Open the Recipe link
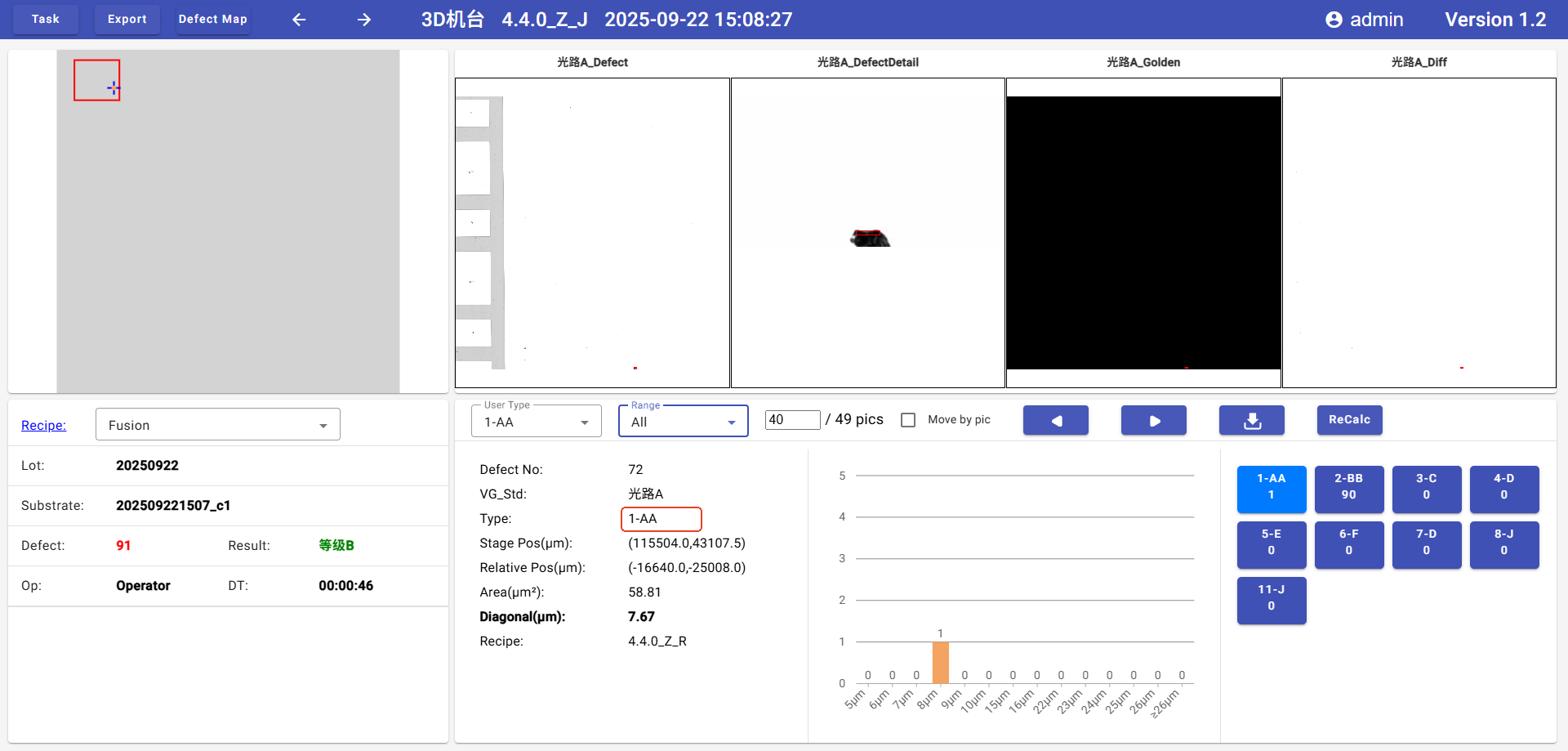Viewport: 1568px width, 751px height. pyautogui.click(x=43, y=425)
